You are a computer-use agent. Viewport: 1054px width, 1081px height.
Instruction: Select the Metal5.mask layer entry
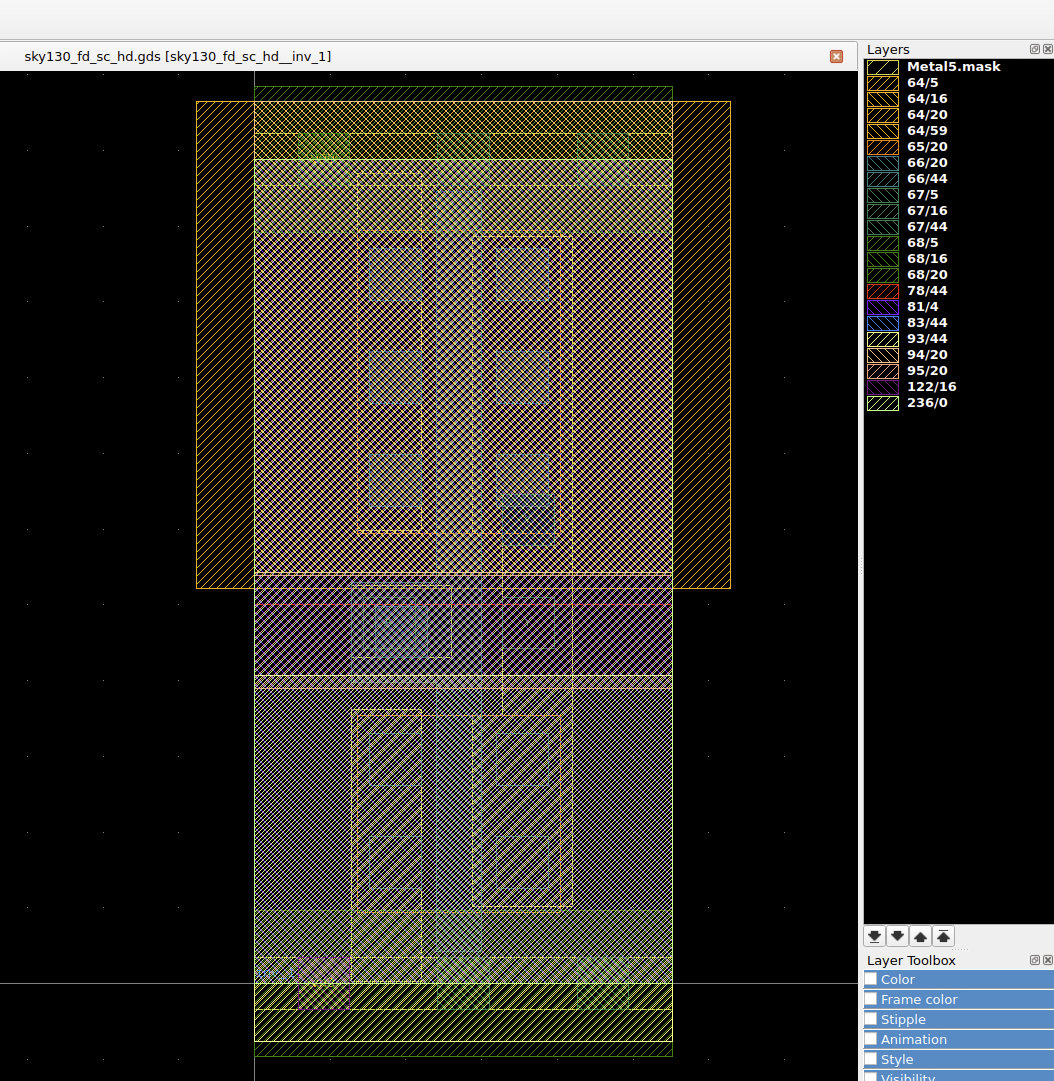tap(953, 67)
